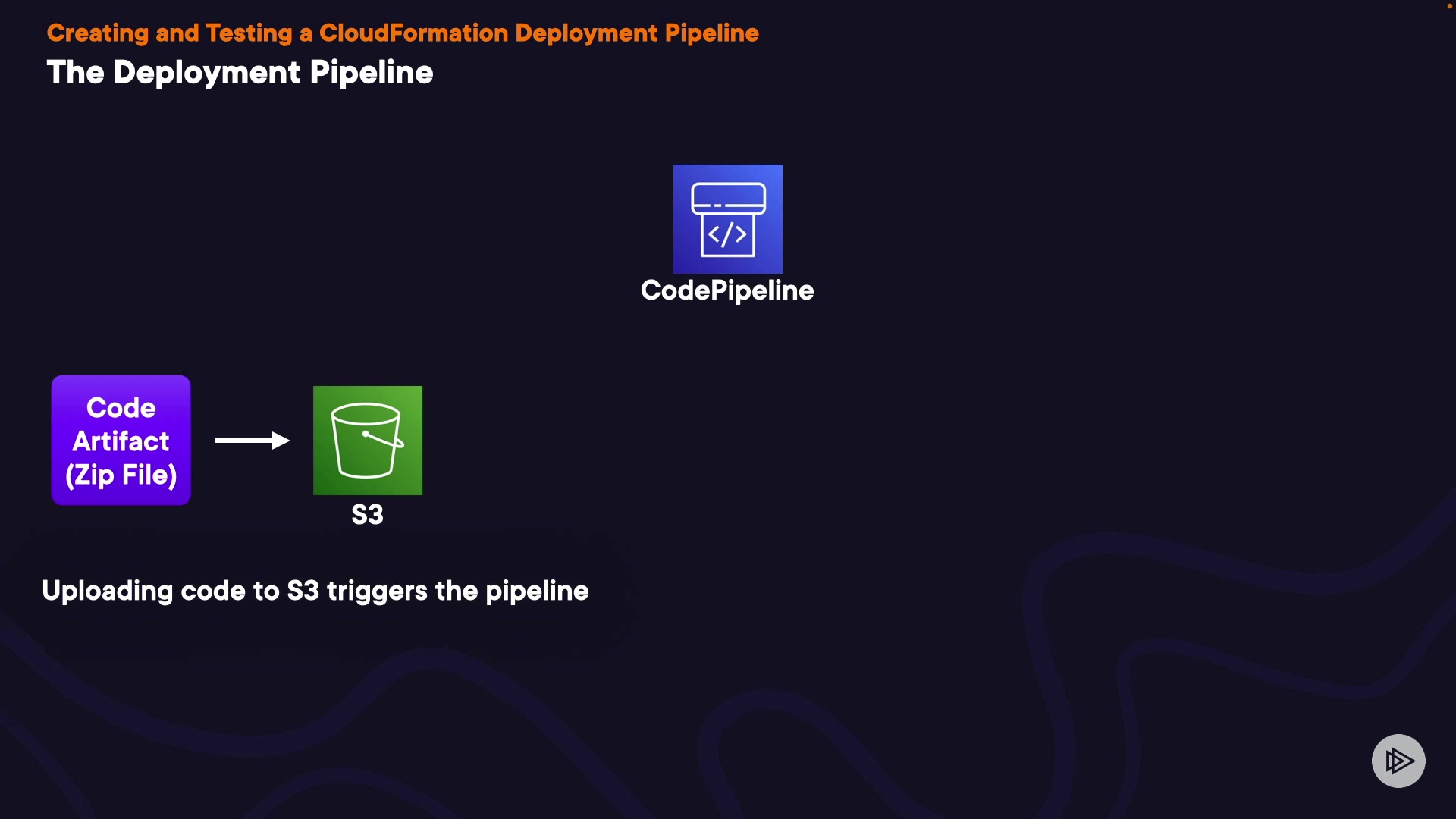The height and width of the screenshot is (819, 1456).
Task: Click the heading The Deployment Pipeline
Action: click(240, 73)
